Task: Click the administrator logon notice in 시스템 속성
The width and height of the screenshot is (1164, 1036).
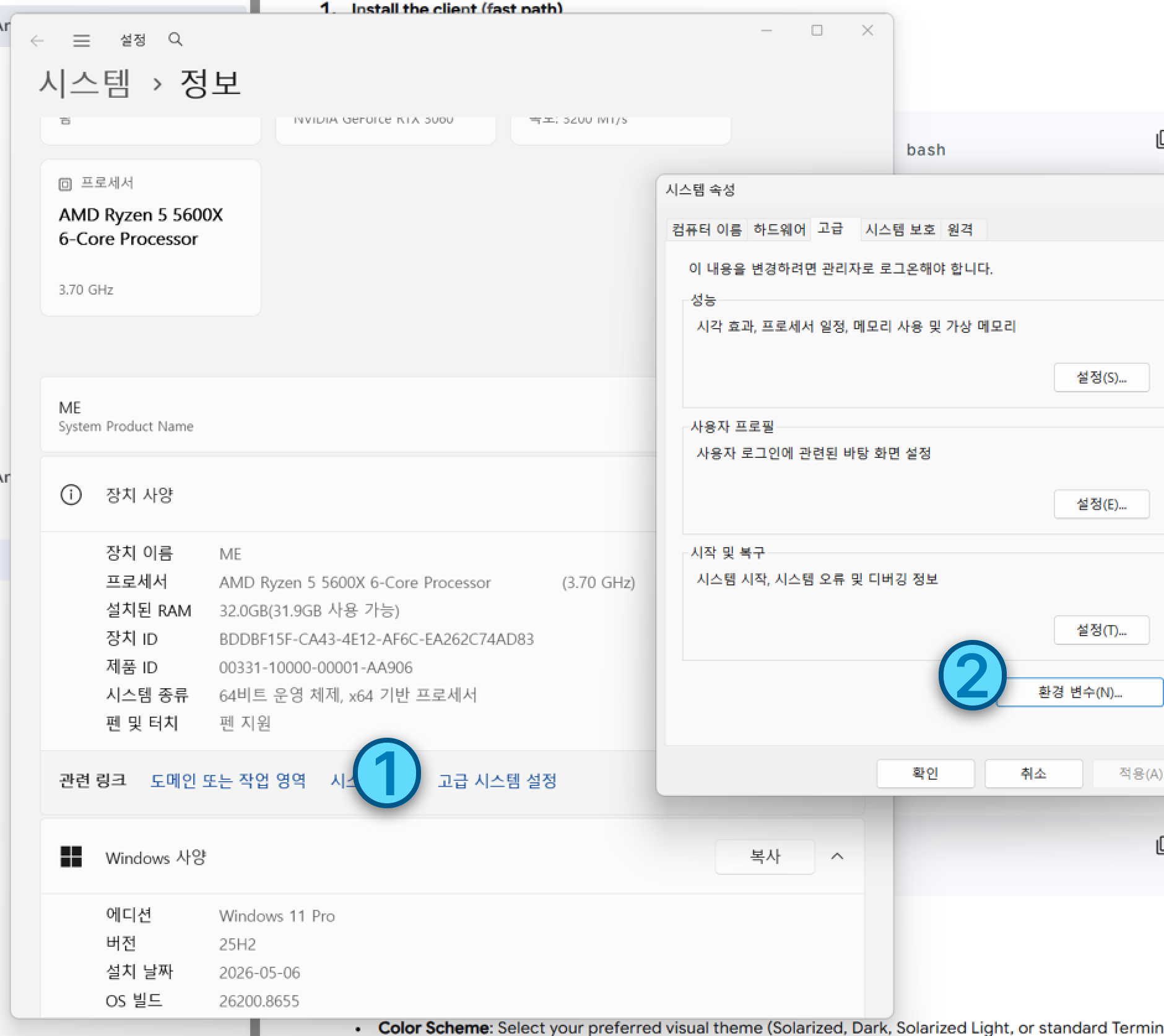Action: 841,269
